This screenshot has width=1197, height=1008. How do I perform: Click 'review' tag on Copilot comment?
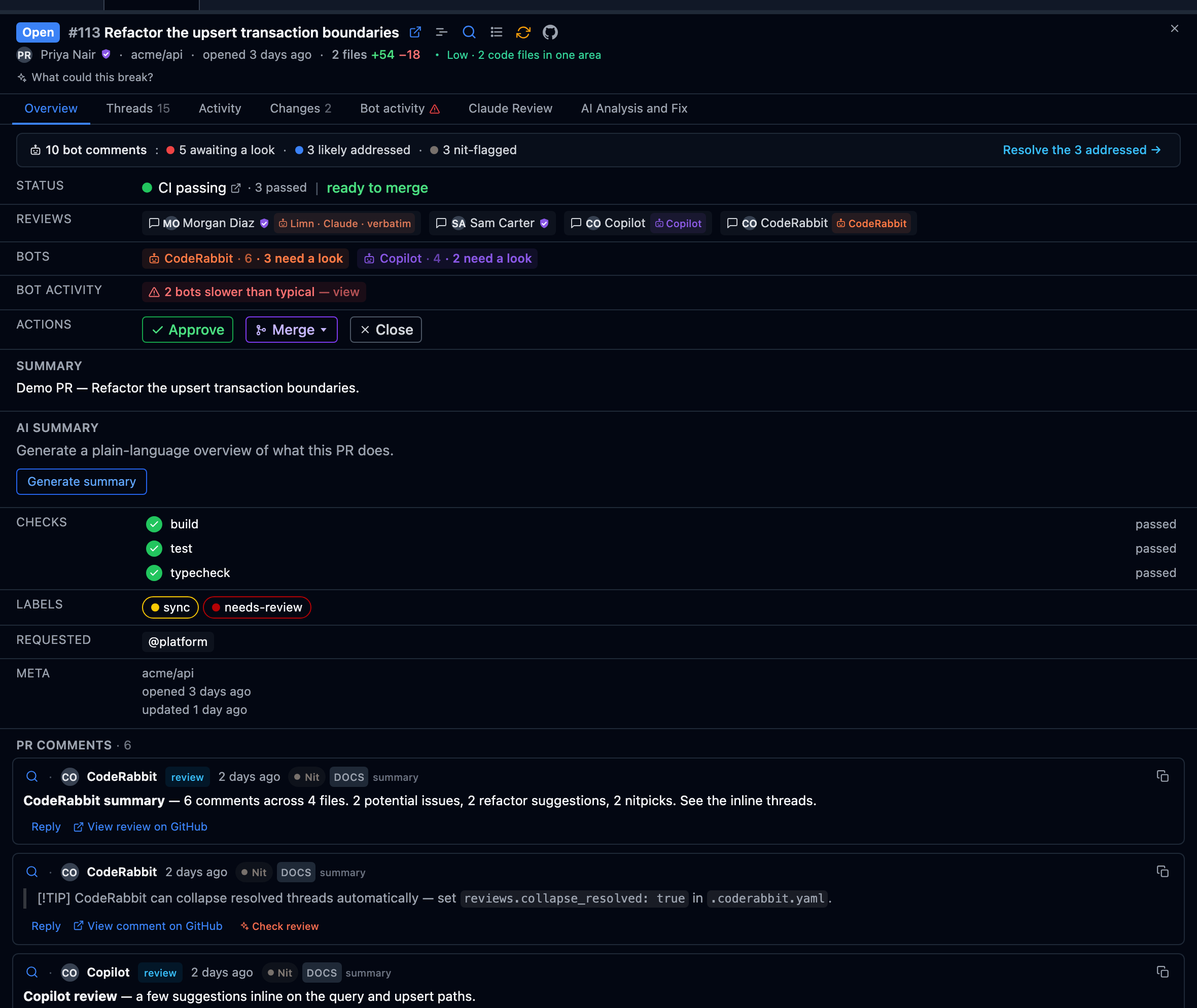point(160,973)
